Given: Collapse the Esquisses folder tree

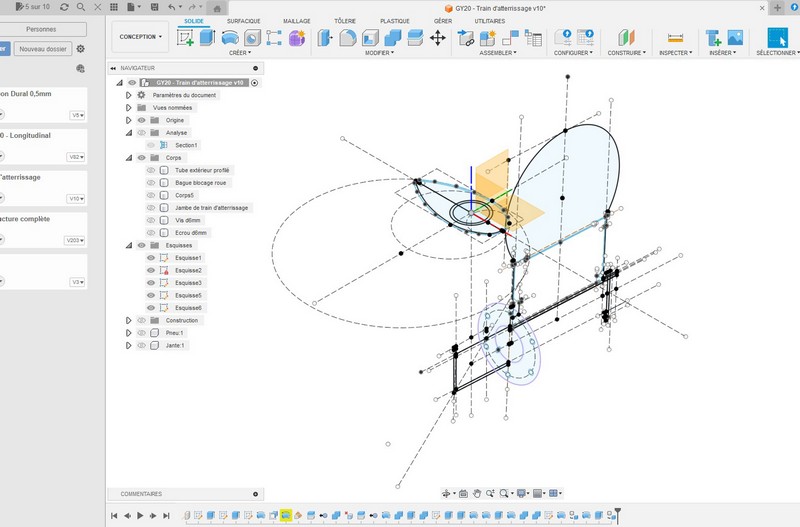Looking at the screenshot, I should pyautogui.click(x=129, y=245).
